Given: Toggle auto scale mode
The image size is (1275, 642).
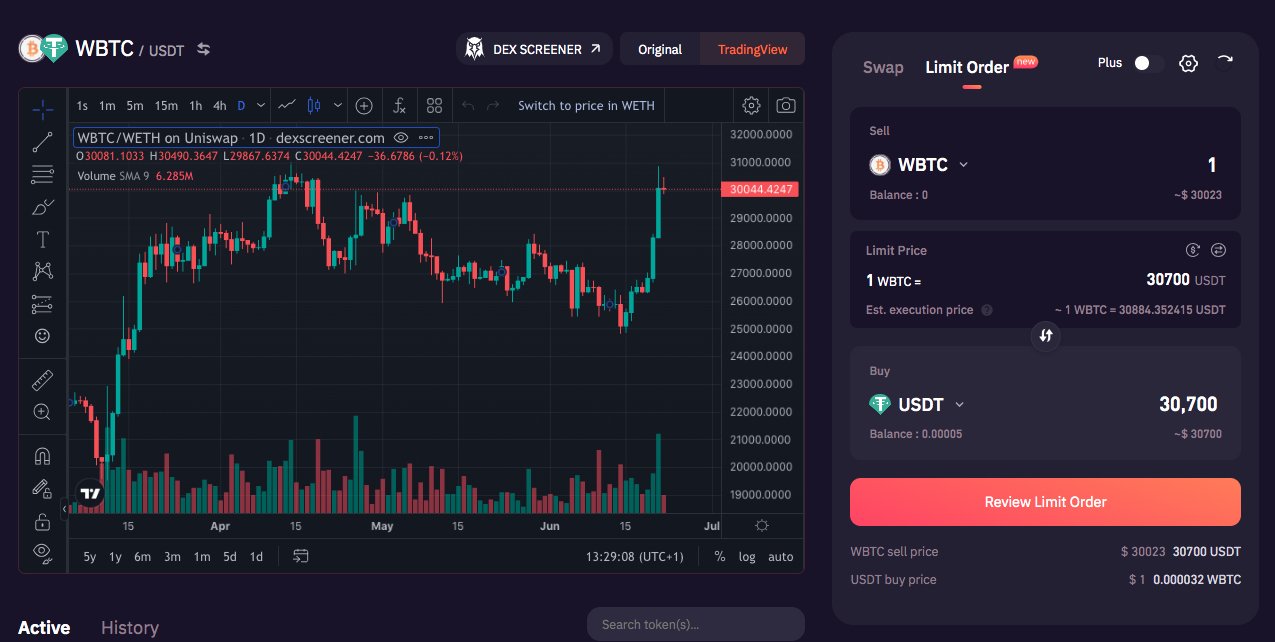Looking at the screenshot, I should (x=781, y=557).
